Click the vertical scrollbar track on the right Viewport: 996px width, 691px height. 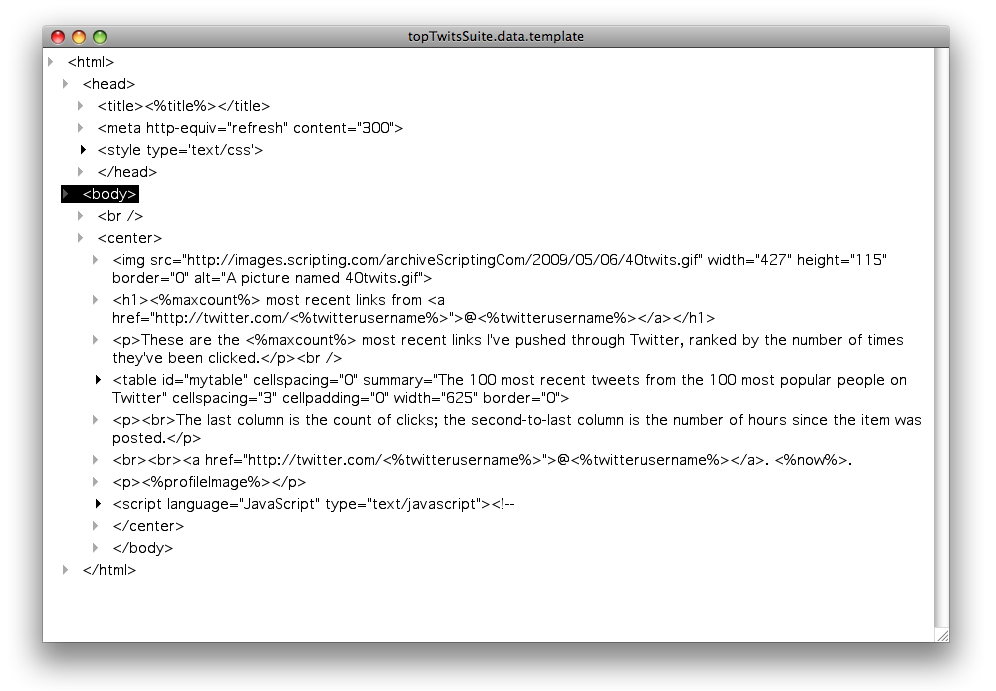941,338
